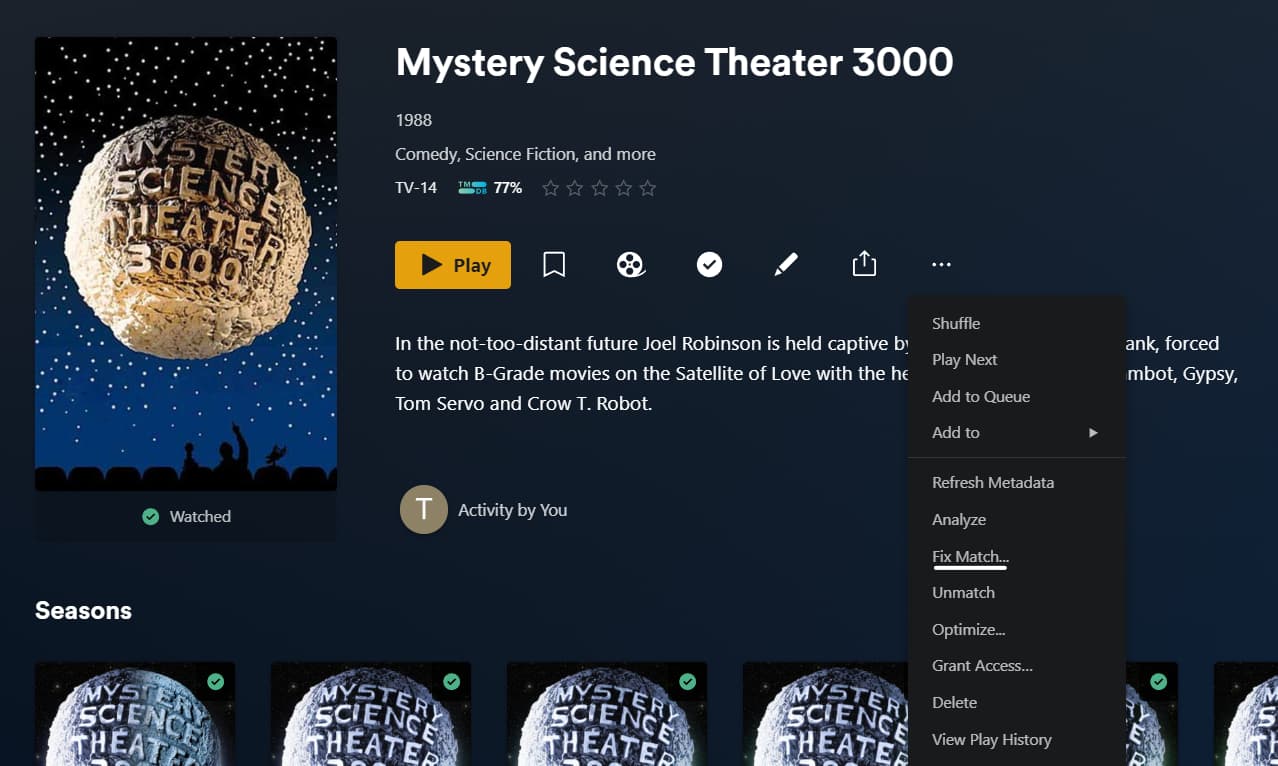
Task: Expand the Add to submenu arrow
Action: (1093, 433)
